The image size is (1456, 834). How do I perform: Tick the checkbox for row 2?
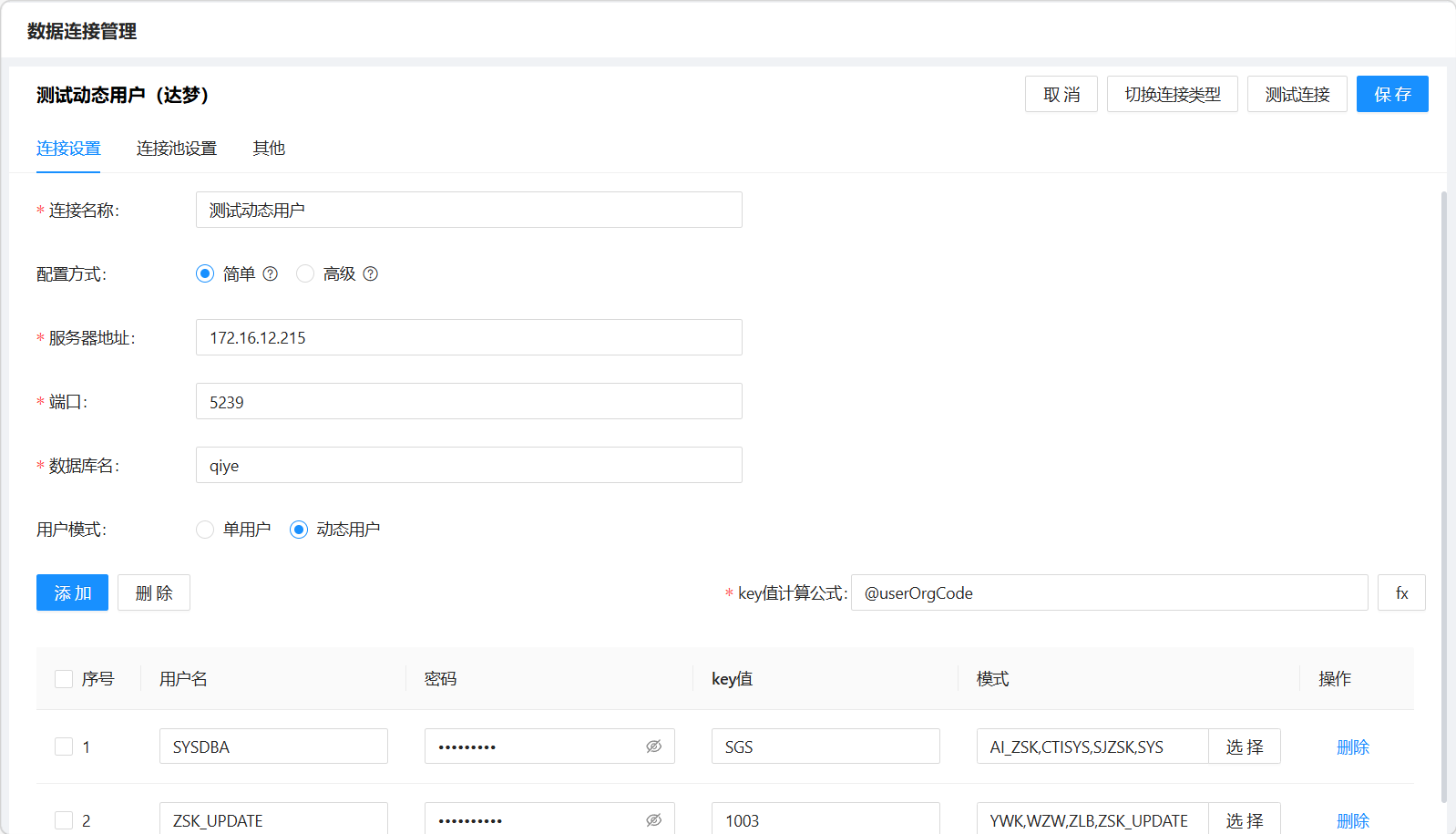(64, 819)
